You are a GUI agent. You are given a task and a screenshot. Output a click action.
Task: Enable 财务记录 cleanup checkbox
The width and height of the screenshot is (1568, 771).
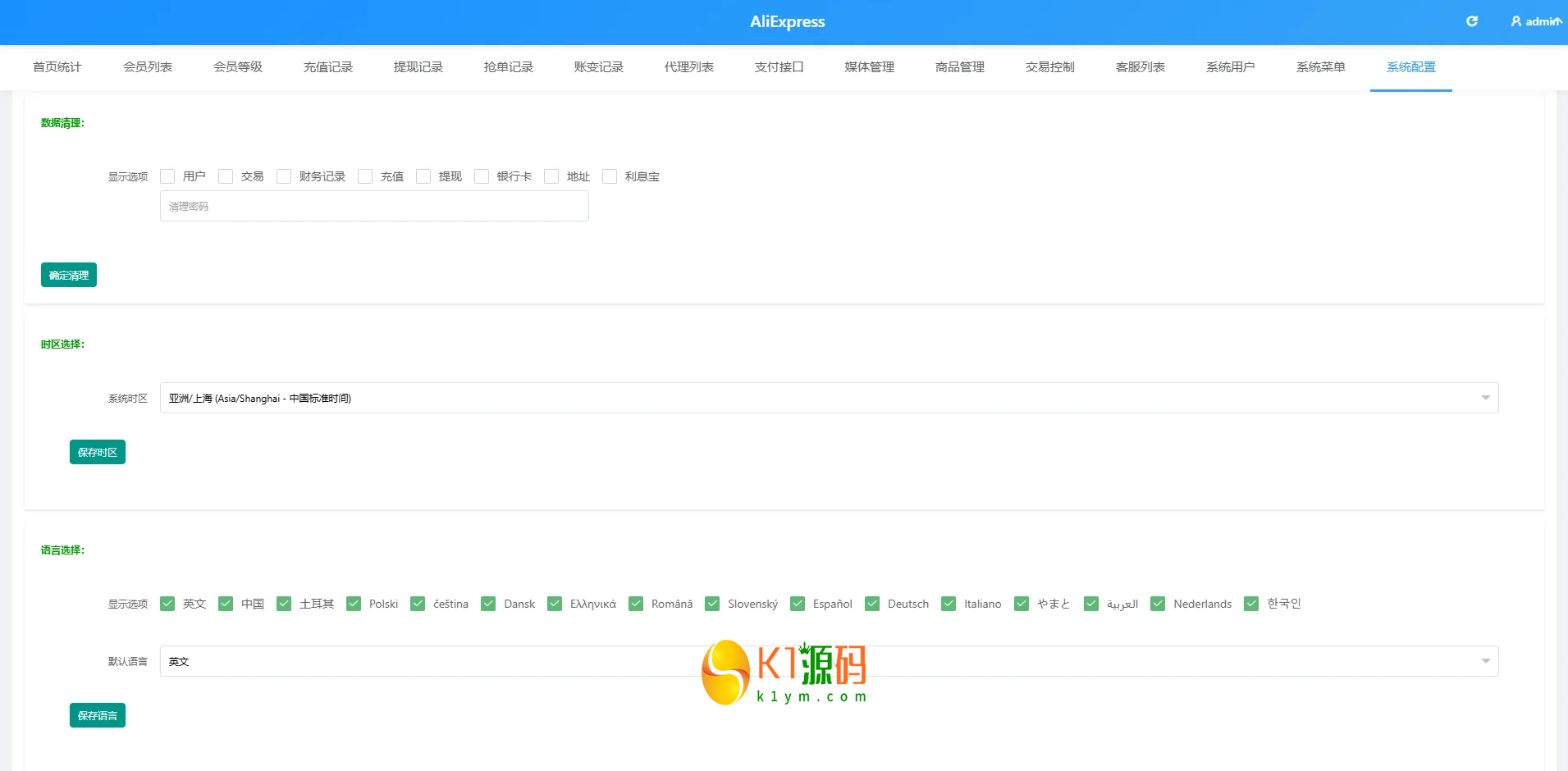pos(284,176)
